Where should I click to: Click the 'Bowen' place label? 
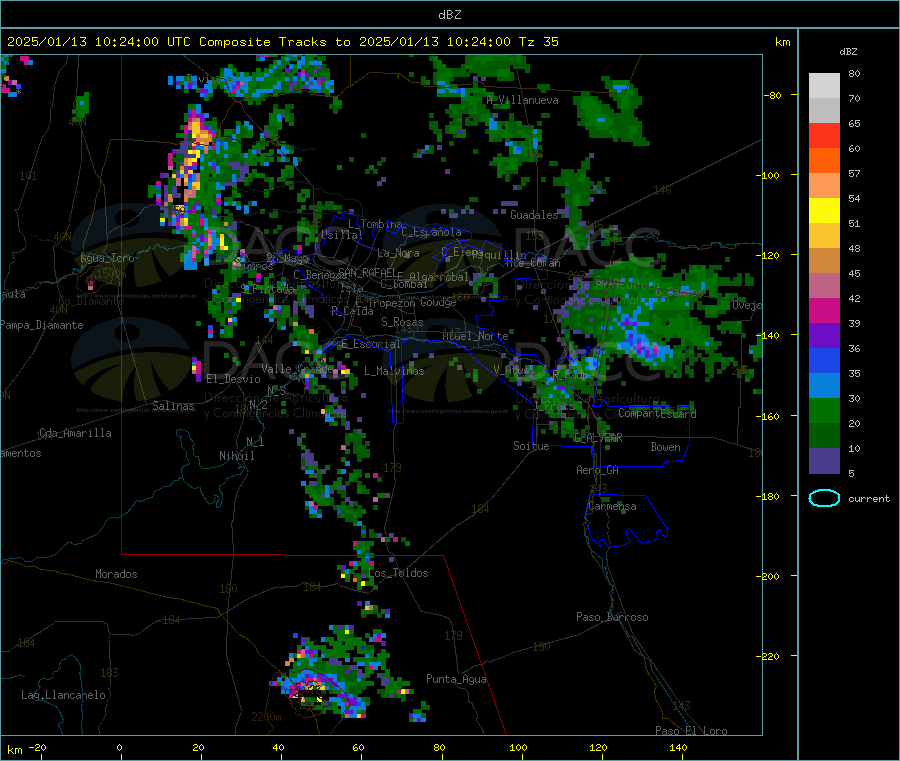(665, 447)
